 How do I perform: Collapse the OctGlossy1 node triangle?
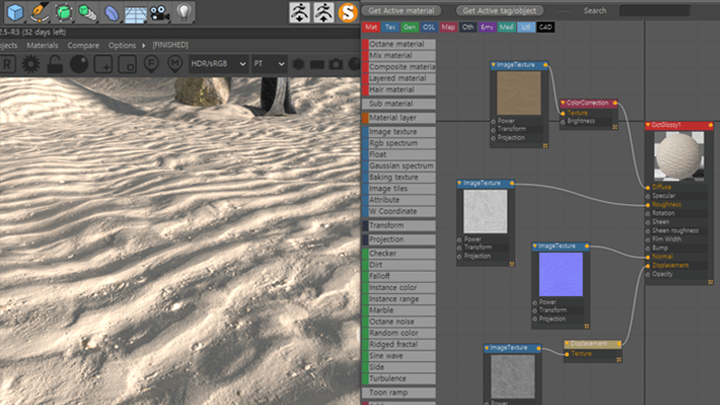click(x=648, y=125)
